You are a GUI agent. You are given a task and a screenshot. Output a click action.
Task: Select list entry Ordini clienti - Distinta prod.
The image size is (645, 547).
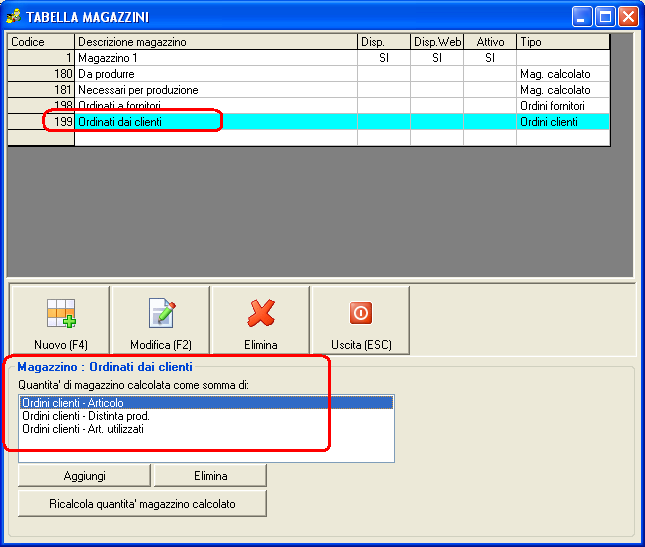click(206, 416)
